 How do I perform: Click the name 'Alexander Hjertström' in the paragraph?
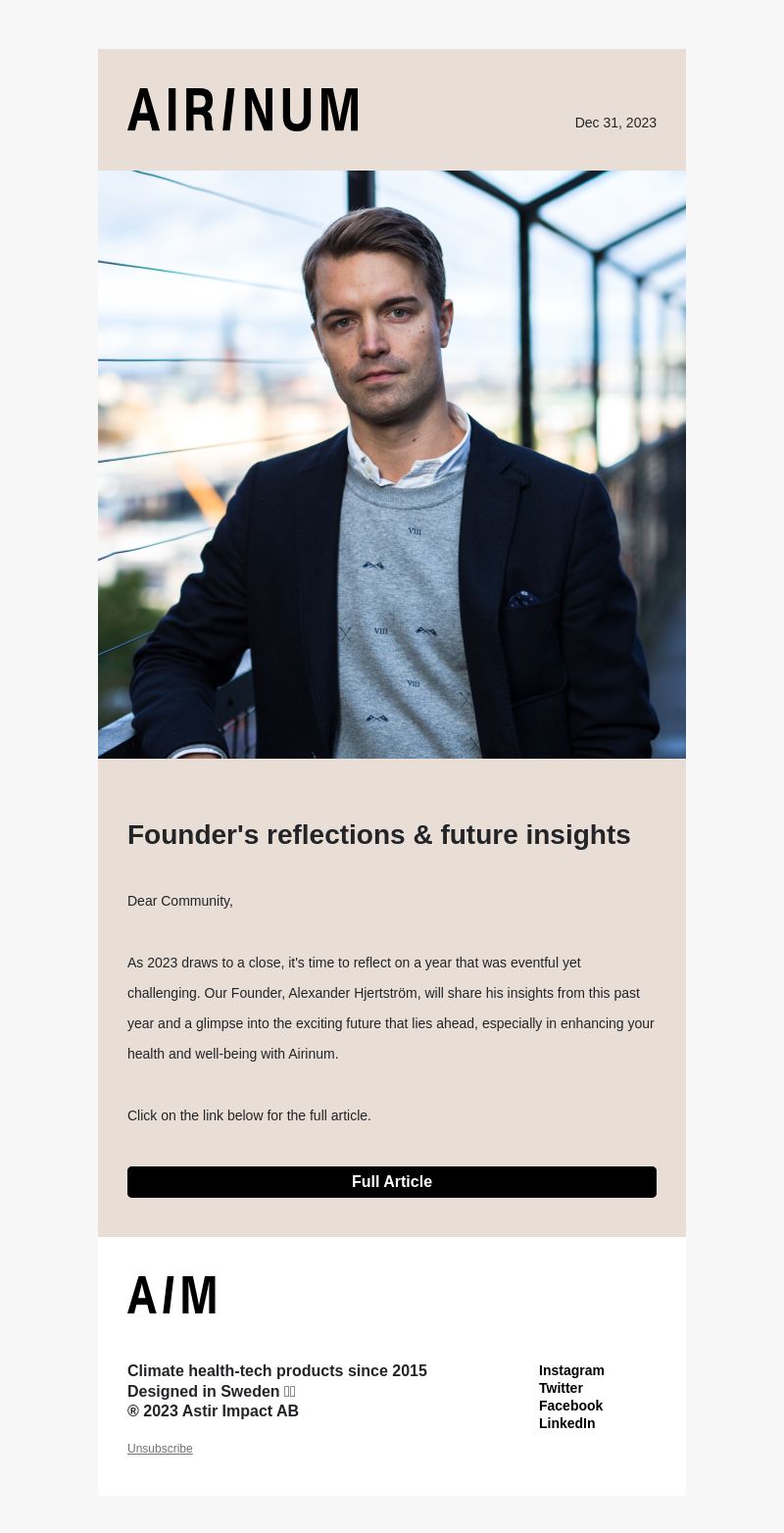pos(355,993)
